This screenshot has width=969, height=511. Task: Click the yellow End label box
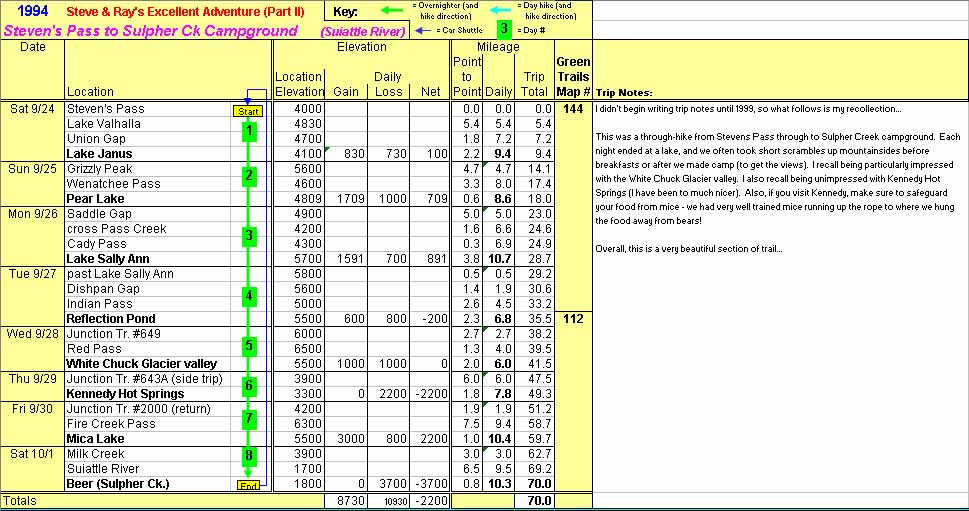(x=248, y=485)
